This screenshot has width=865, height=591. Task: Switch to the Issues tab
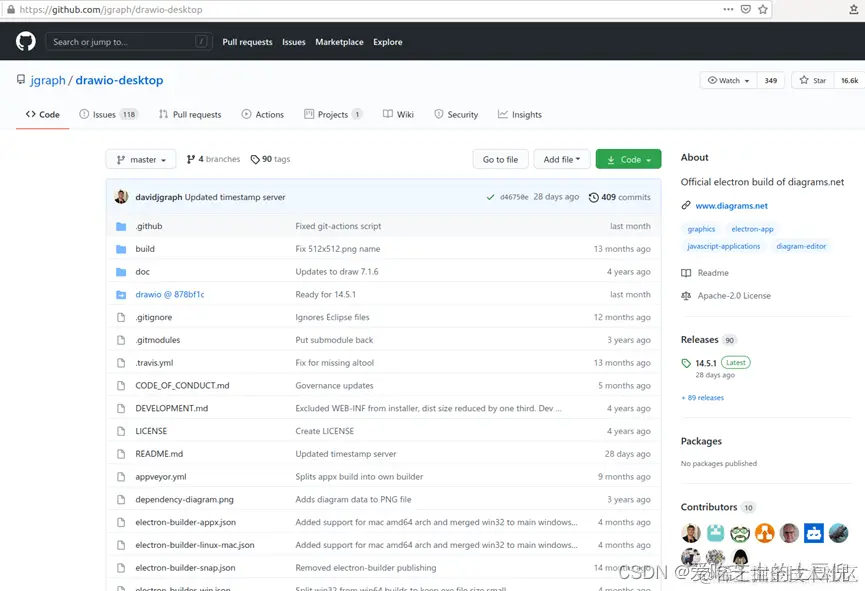109,114
